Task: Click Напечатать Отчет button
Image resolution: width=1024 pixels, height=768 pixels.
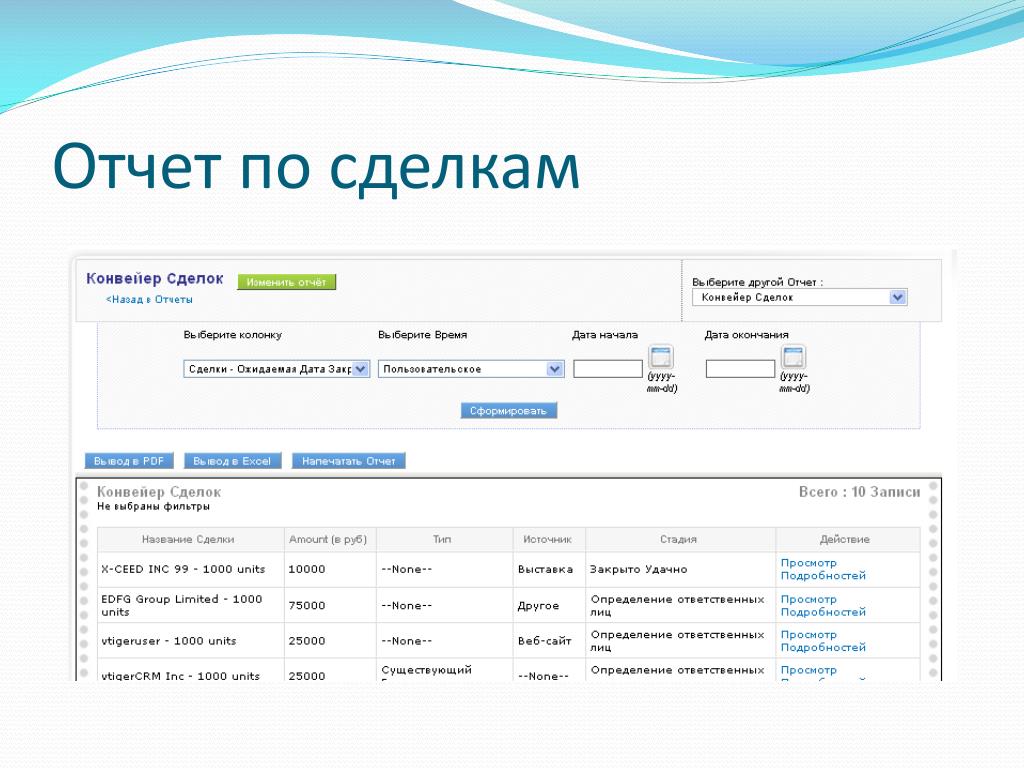Action: (x=349, y=461)
